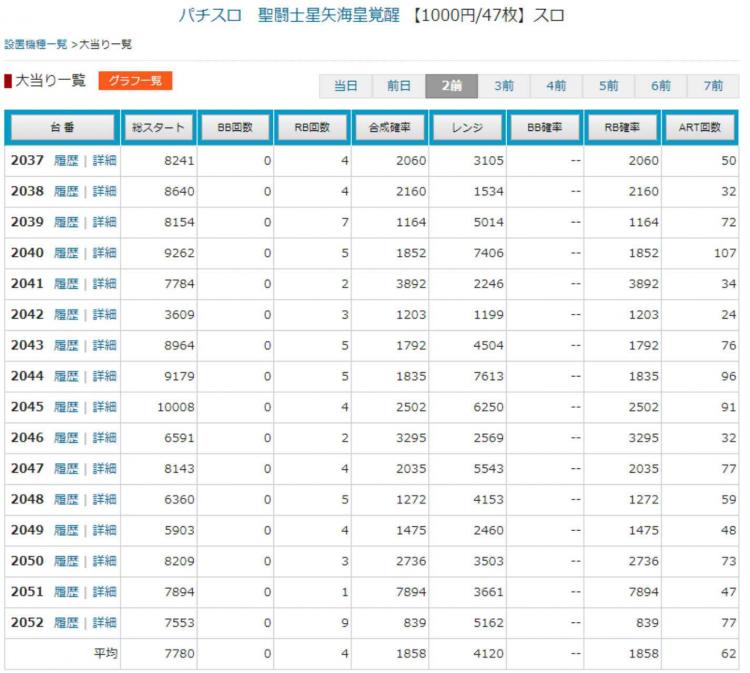
Task: Open 履歴 for machine 2038
Action: coord(66,191)
